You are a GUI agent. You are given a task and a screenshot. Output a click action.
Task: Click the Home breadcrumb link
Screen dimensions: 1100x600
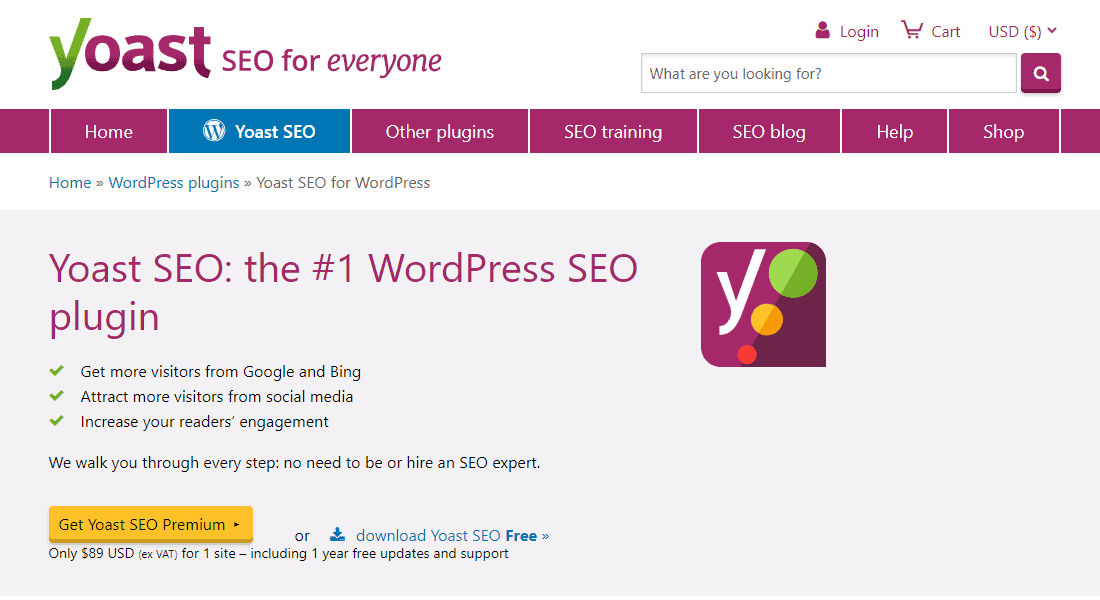click(x=70, y=182)
